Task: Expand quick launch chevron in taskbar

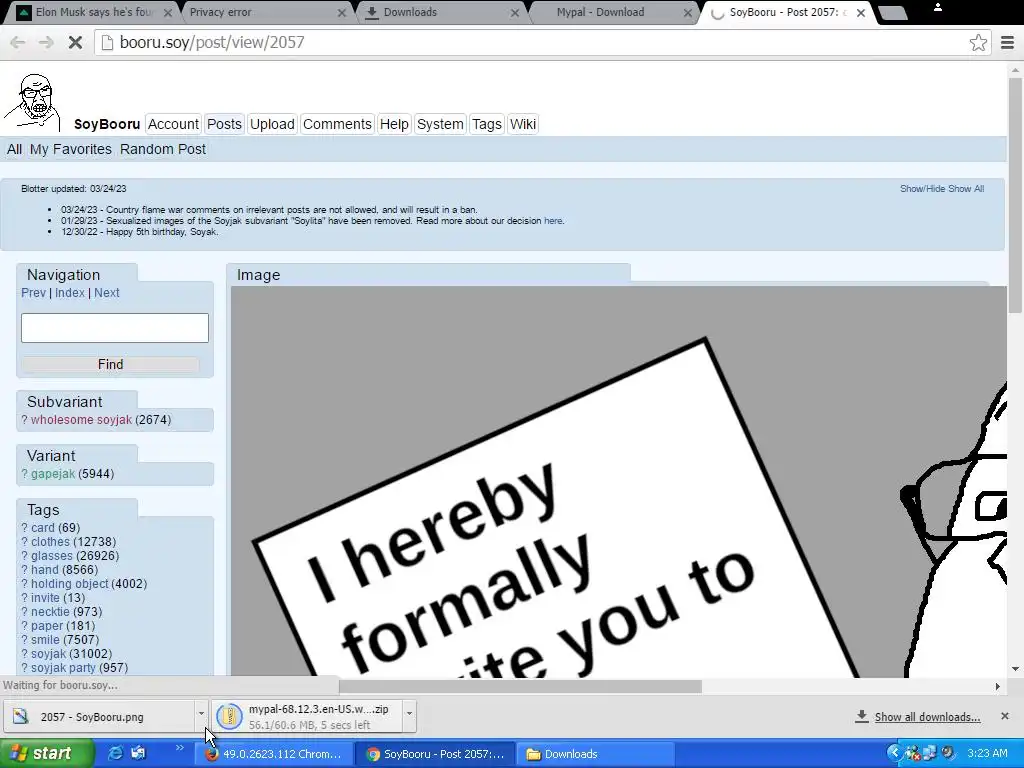Action: click(179, 748)
